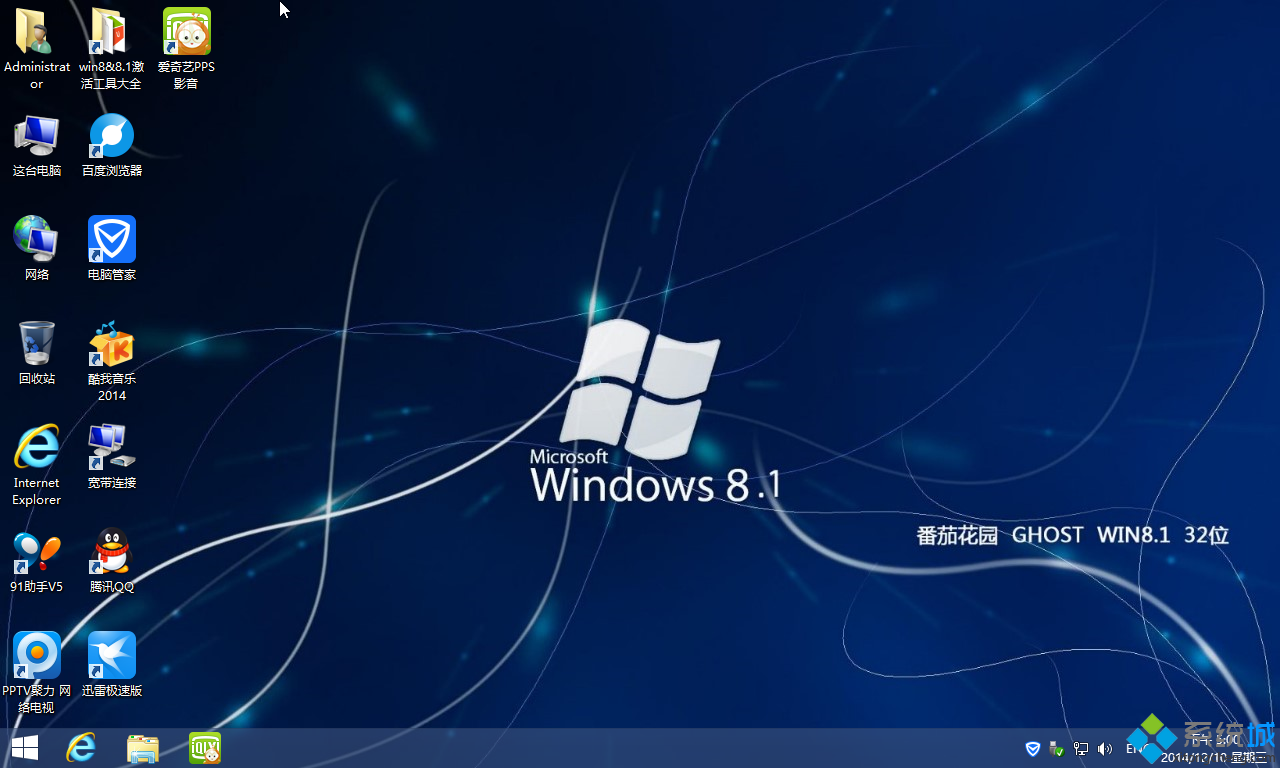The image size is (1280, 768).
Task: Open 这台电脑 This PC icon
Action: point(36,136)
